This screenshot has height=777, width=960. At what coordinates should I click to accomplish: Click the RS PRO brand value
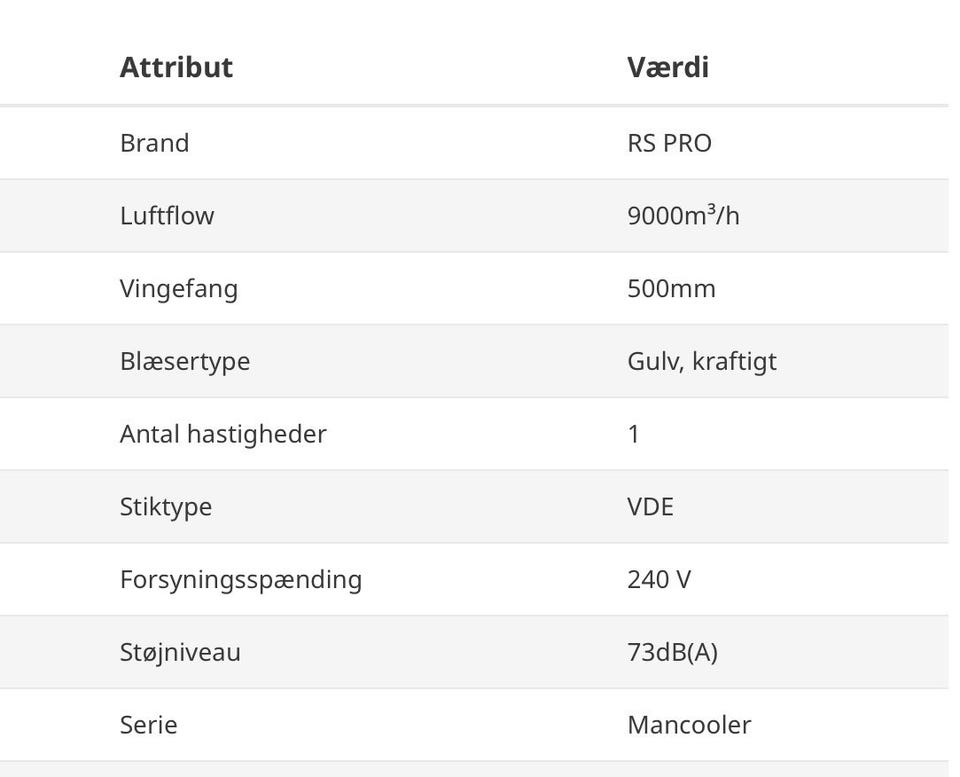click(669, 143)
